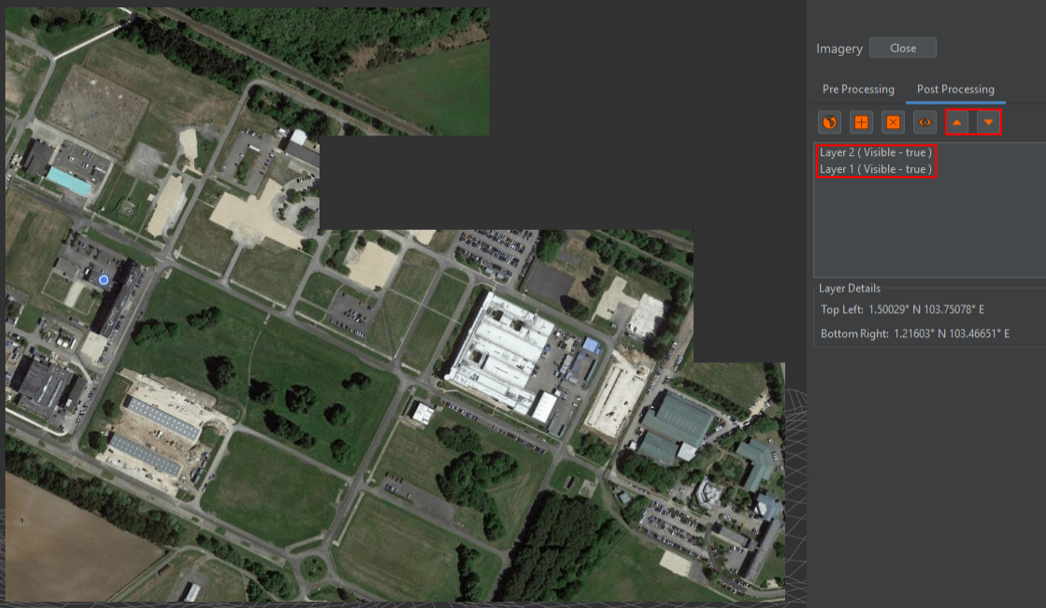
Task: Click the orange globe imagery icon
Action: tap(829, 122)
